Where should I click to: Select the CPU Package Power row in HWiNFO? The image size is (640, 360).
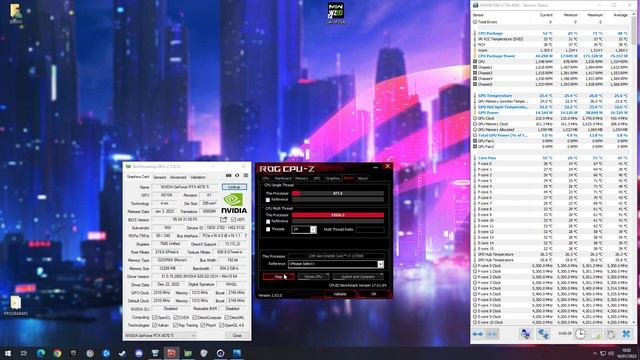tap(551, 56)
